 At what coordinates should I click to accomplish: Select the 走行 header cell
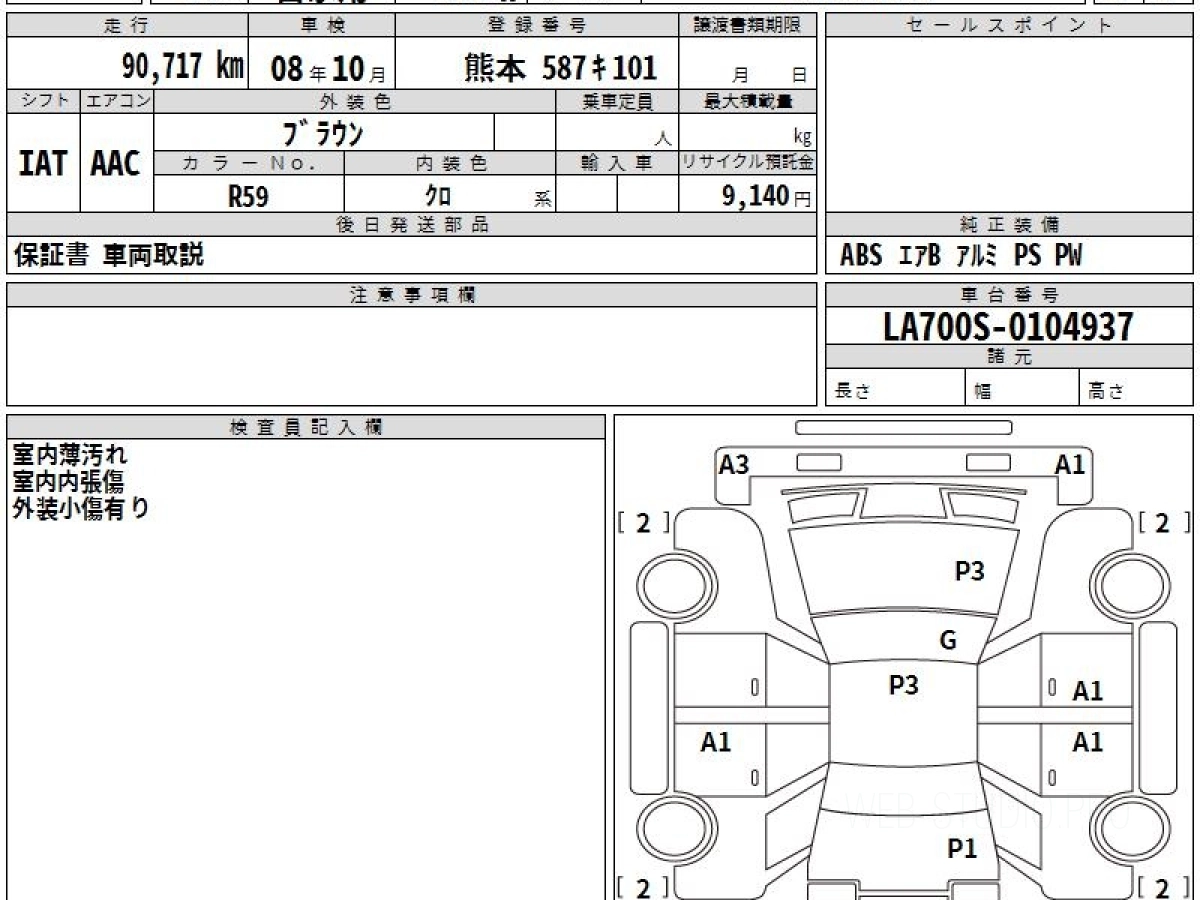127,26
